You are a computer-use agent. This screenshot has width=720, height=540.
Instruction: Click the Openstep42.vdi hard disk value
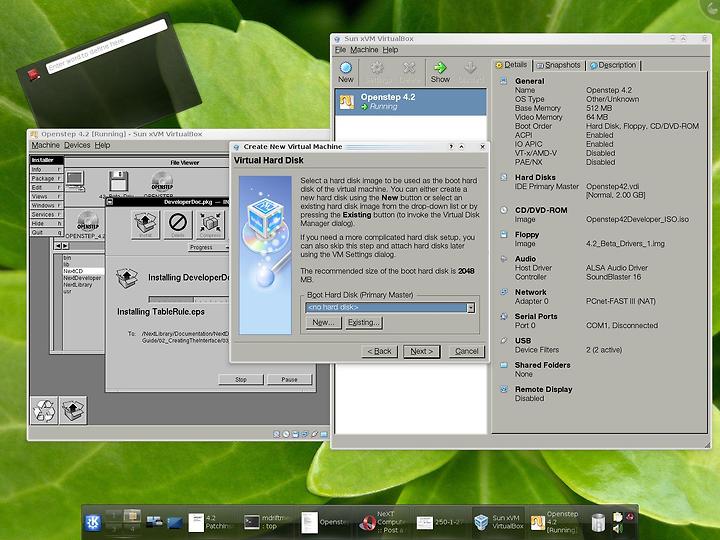click(x=613, y=186)
